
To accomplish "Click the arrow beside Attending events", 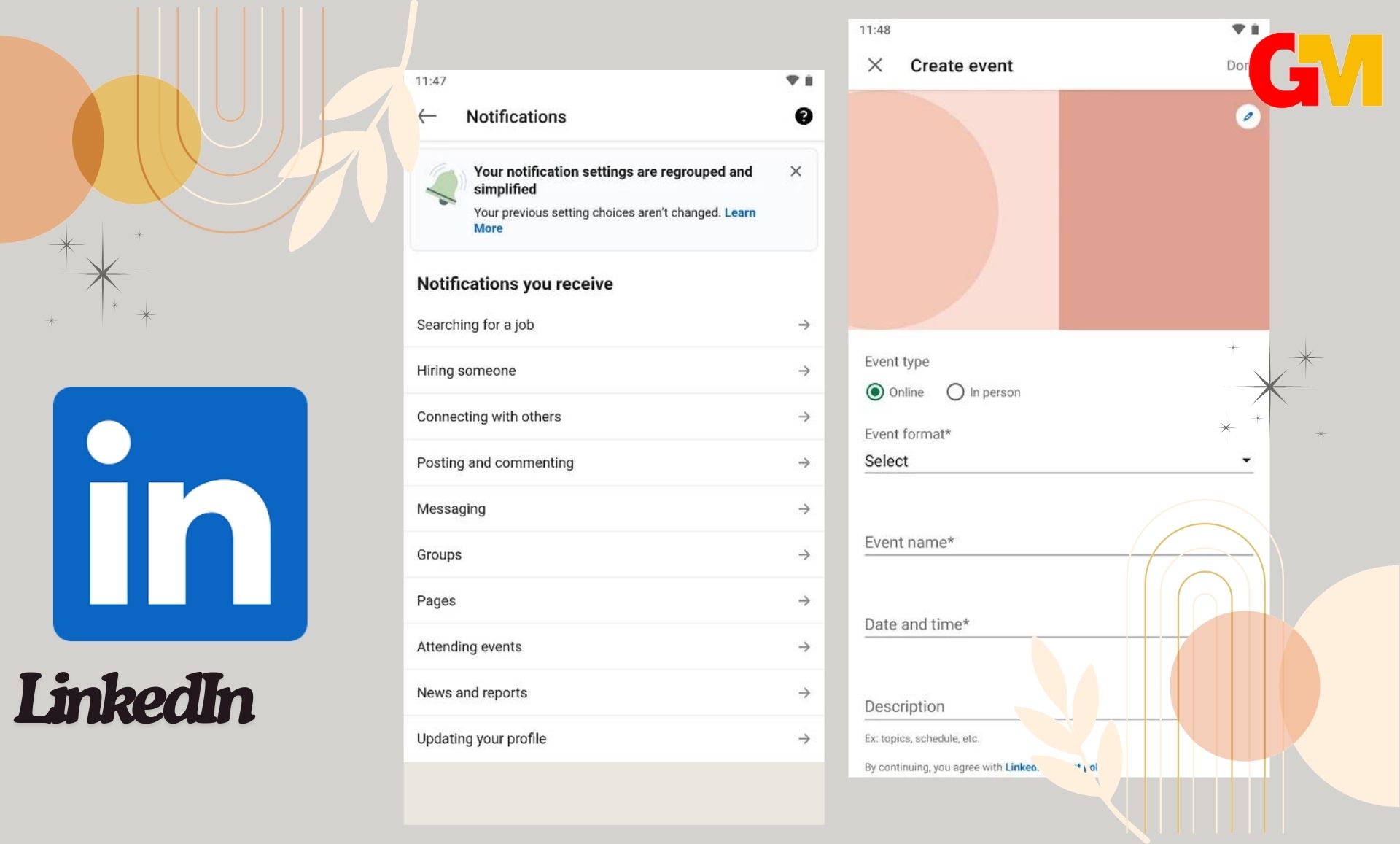I will pos(804,646).
